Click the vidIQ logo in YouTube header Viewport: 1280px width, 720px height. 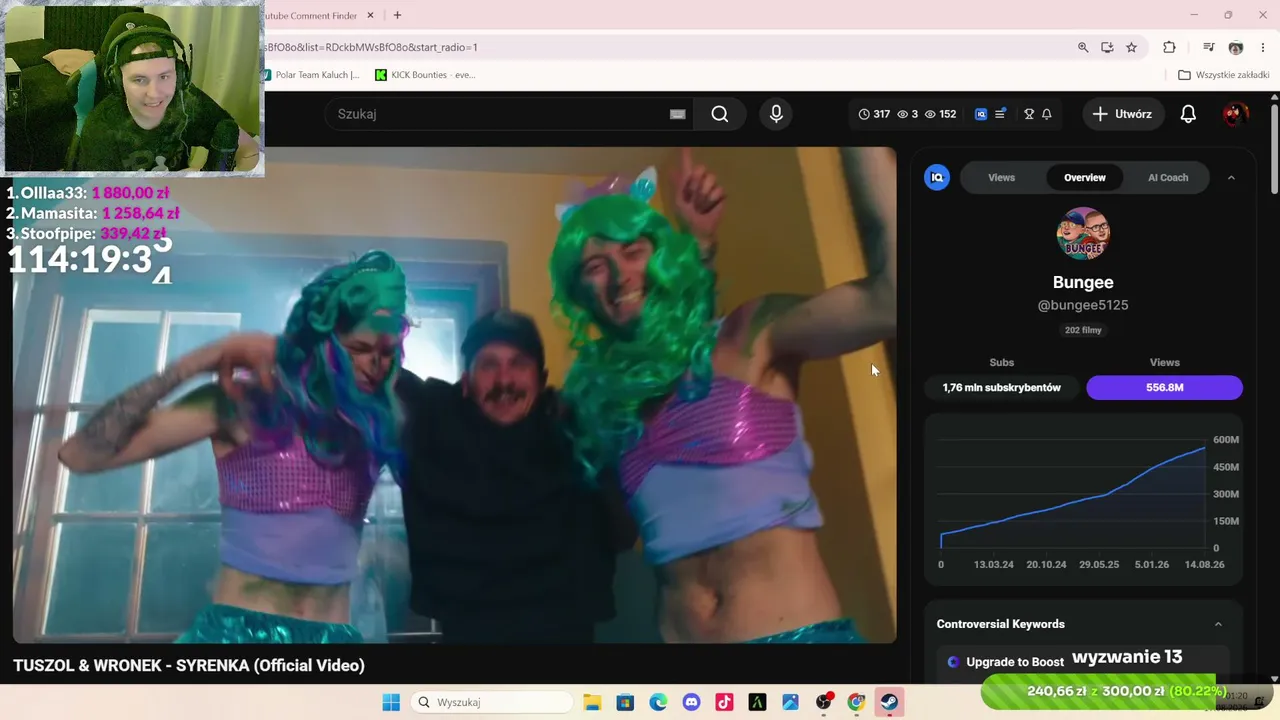(x=981, y=114)
